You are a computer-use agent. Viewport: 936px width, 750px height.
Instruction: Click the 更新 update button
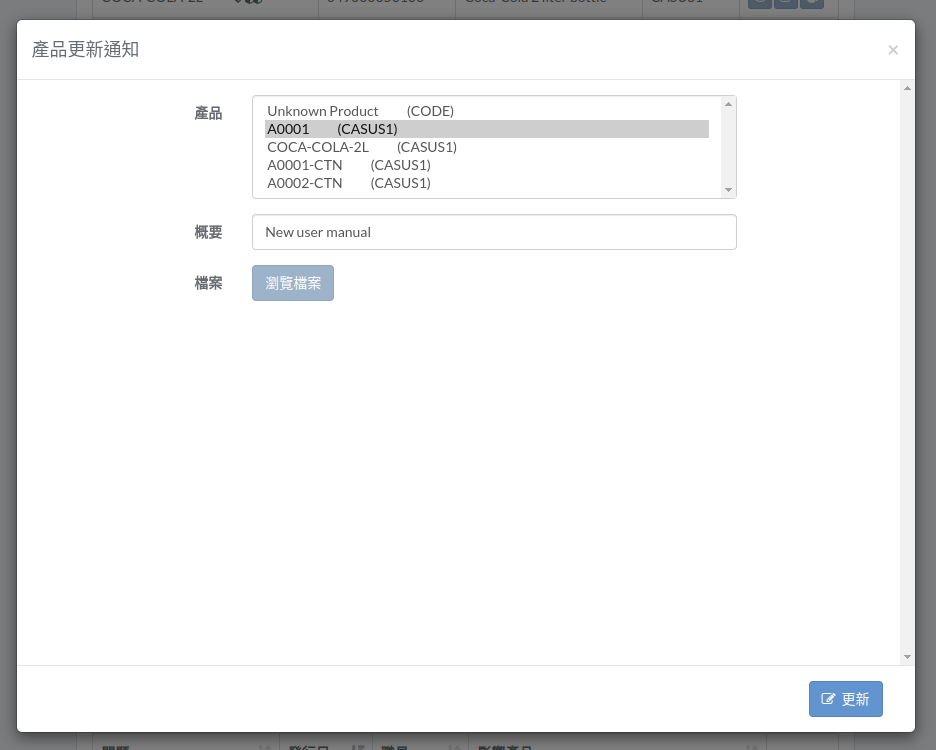pos(845,699)
